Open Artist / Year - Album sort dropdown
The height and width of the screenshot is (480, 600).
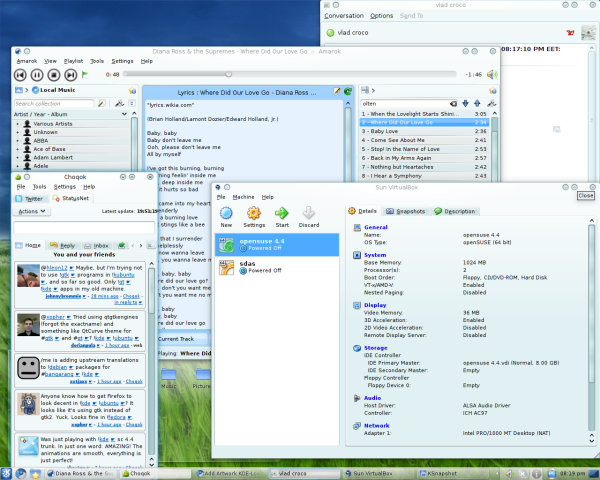(x=124, y=114)
